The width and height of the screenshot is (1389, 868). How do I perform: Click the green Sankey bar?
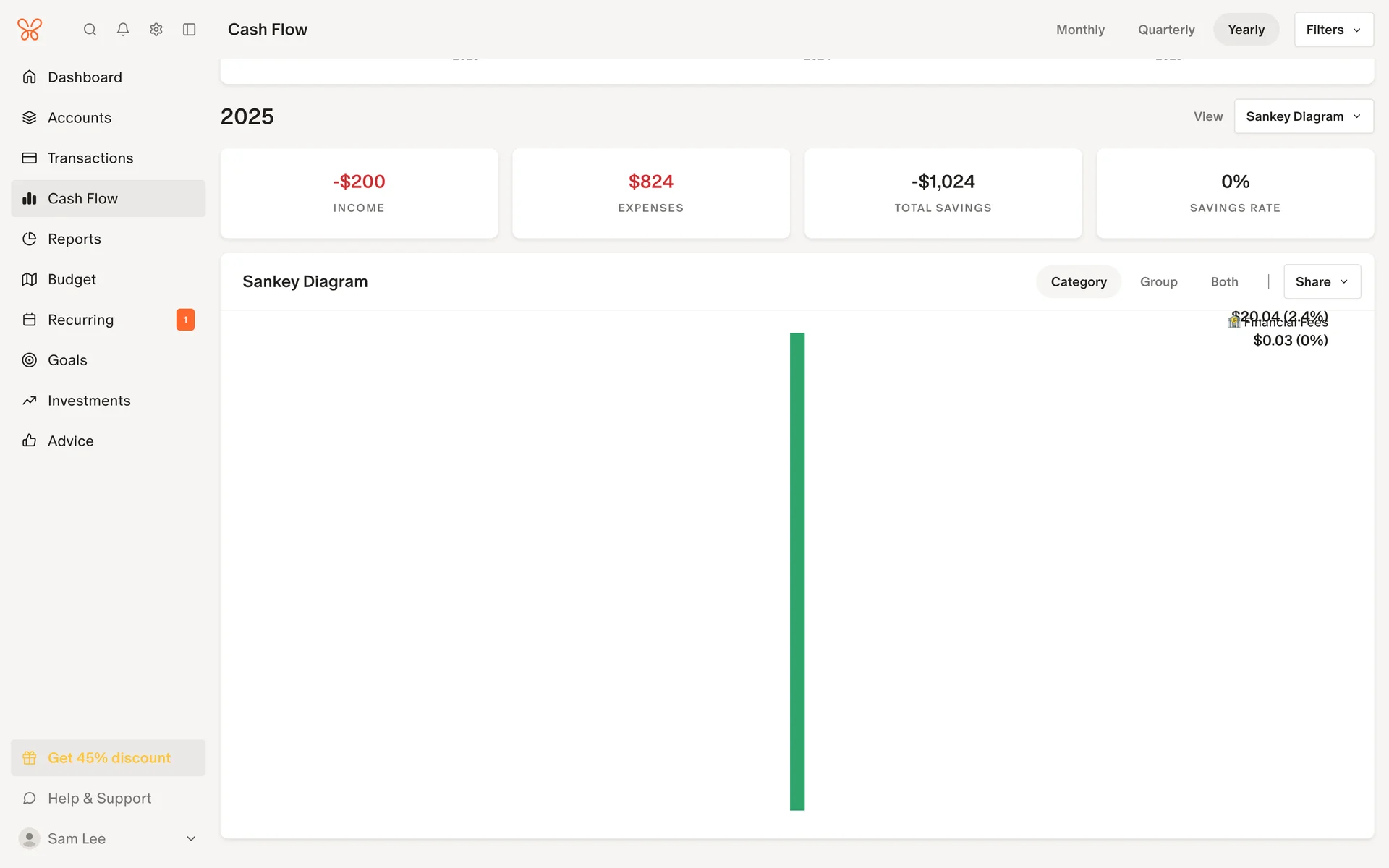(797, 571)
